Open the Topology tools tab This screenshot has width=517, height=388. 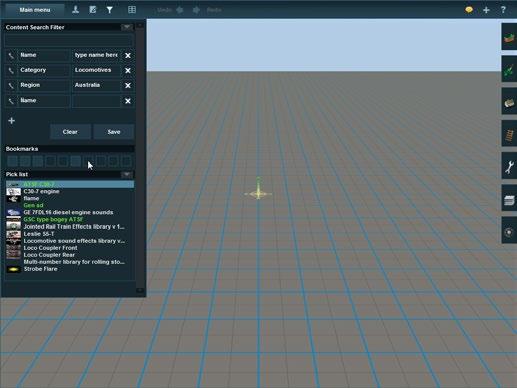point(509,37)
